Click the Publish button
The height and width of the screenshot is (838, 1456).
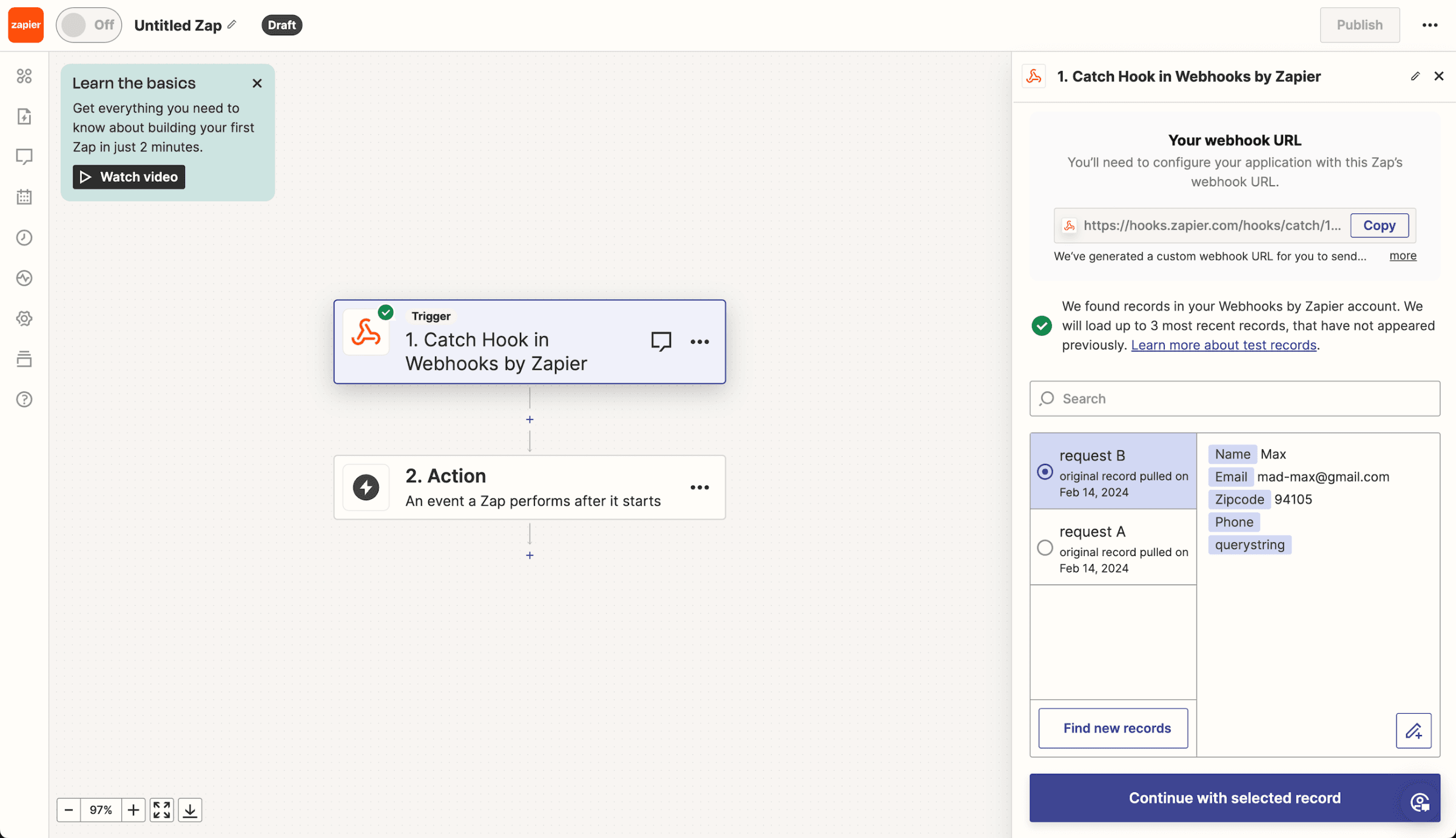pyautogui.click(x=1360, y=25)
